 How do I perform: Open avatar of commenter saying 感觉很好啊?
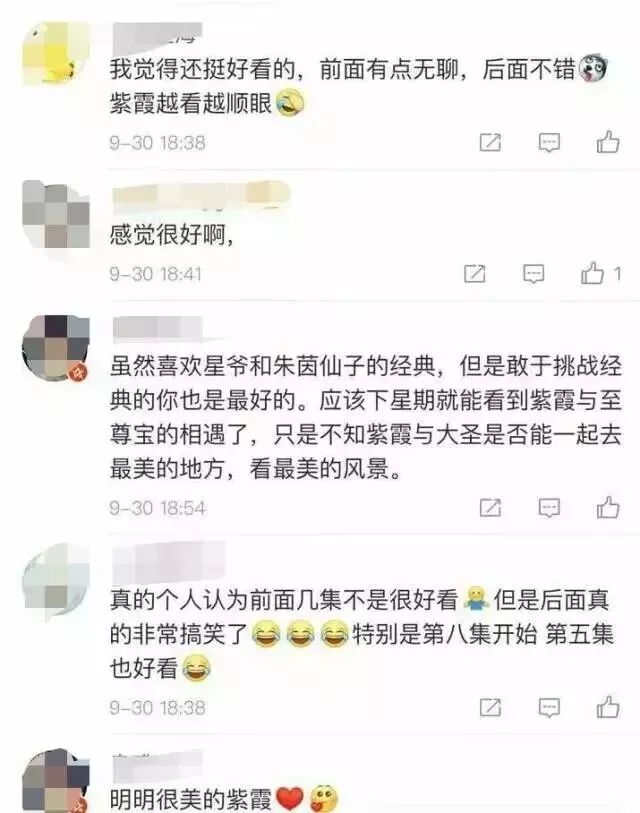pyautogui.click(x=55, y=214)
